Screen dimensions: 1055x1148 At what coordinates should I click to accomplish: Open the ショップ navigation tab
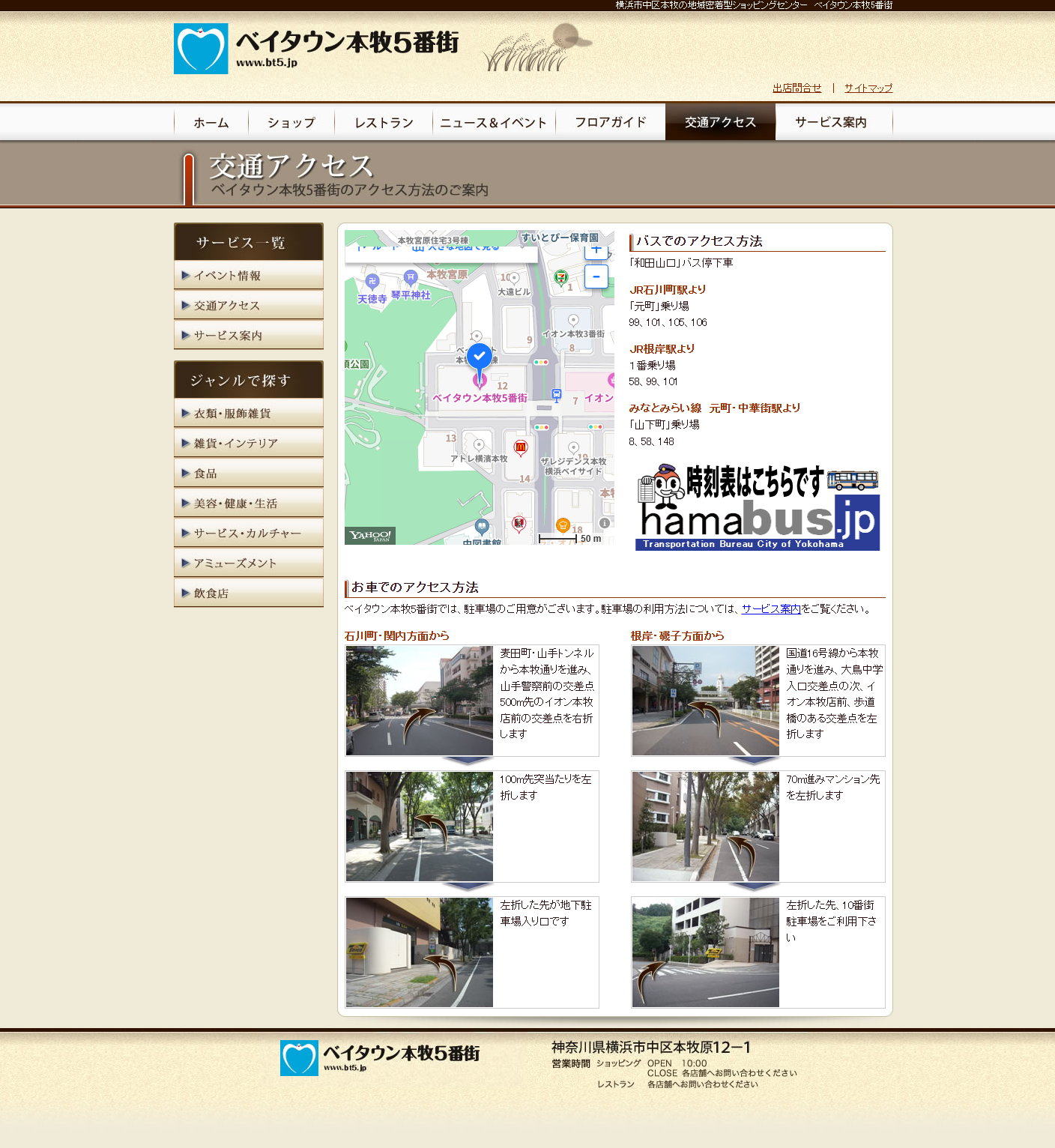tap(291, 122)
